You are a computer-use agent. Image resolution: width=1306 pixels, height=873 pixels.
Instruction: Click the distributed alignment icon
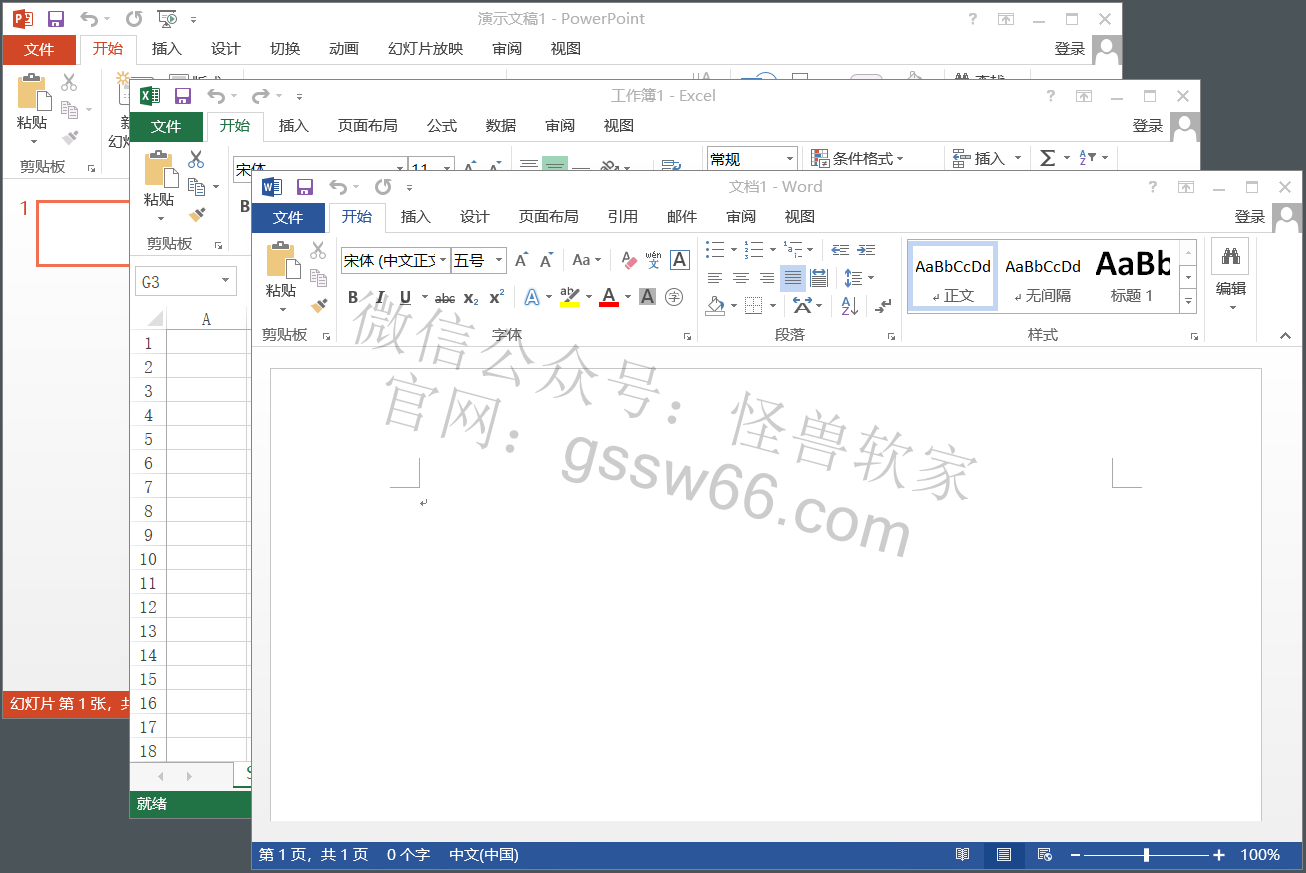[818, 278]
